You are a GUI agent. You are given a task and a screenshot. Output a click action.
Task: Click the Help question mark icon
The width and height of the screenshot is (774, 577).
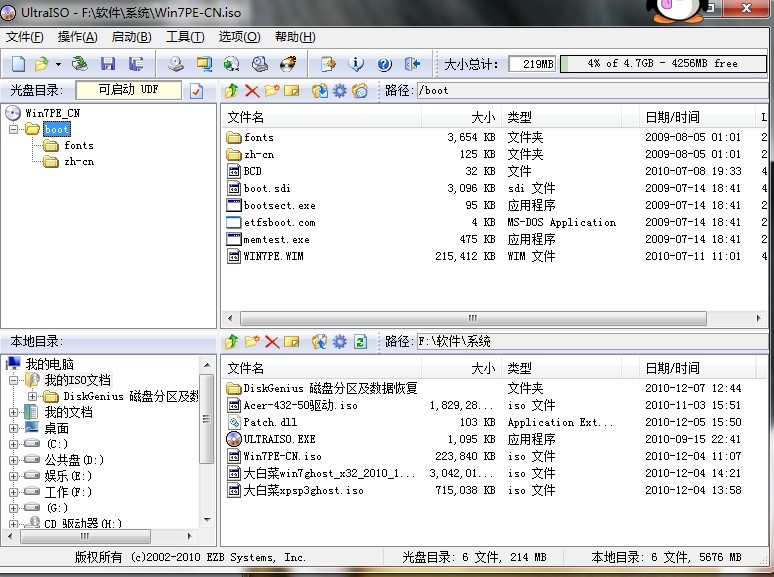point(384,64)
